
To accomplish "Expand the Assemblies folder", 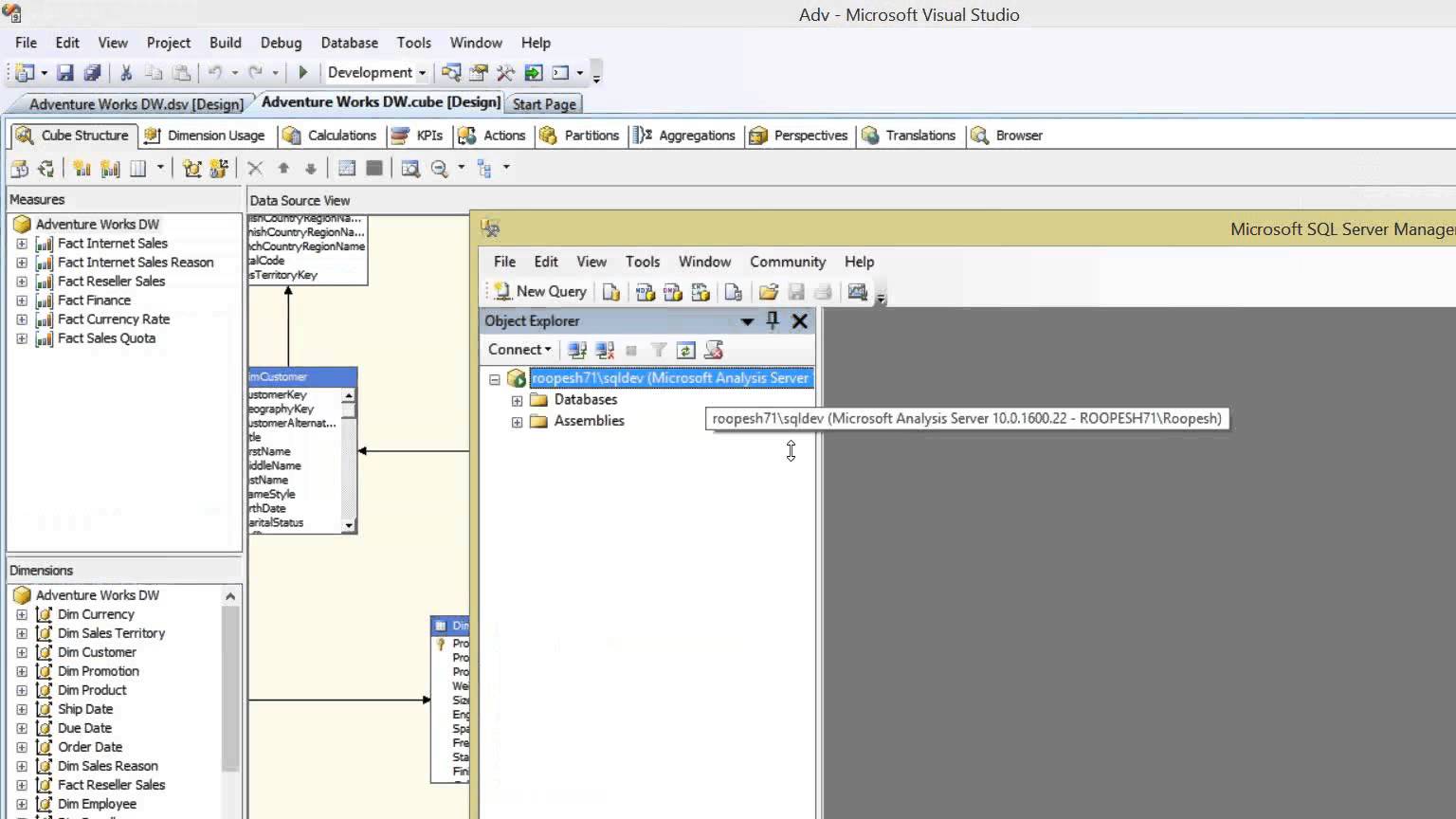I will [x=518, y=422].
